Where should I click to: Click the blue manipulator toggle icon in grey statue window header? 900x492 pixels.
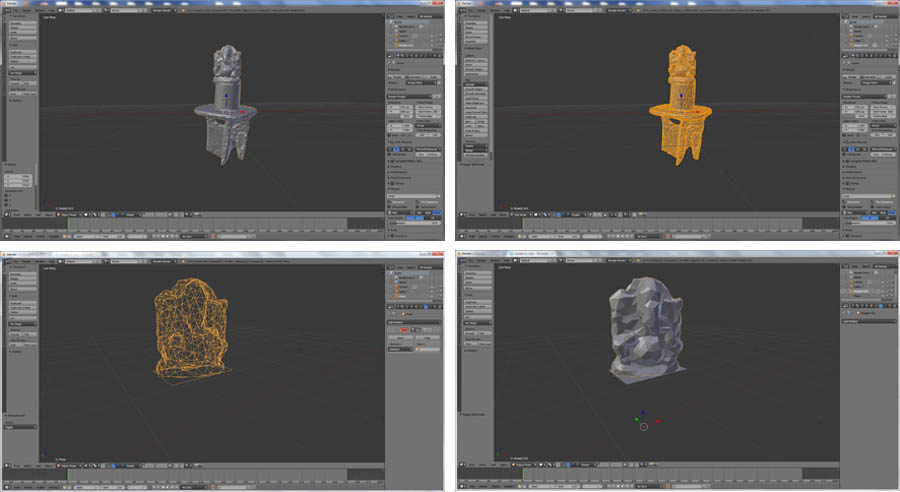tap(113, 215)
